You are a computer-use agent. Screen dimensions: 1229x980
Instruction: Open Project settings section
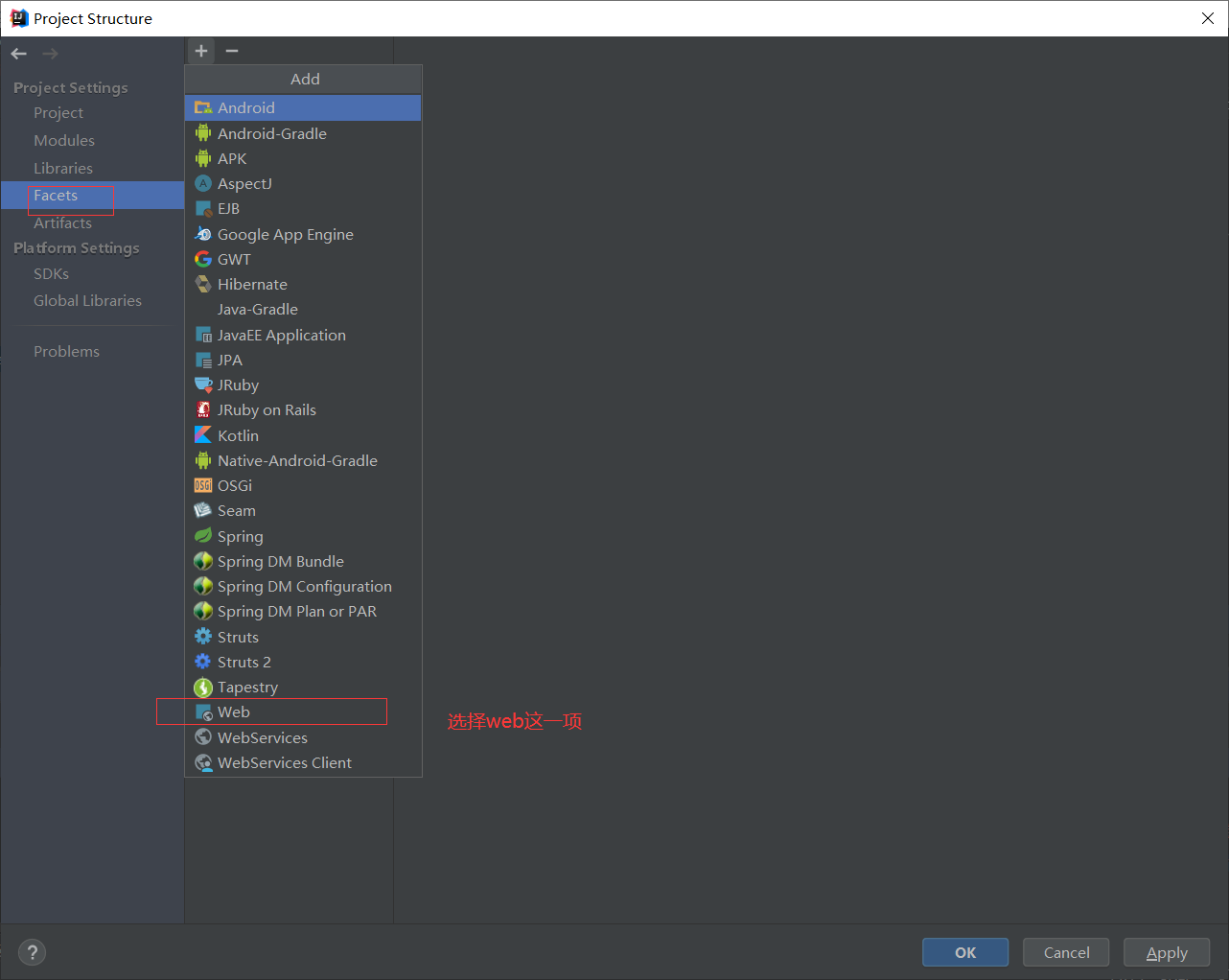tap(58, 112)
